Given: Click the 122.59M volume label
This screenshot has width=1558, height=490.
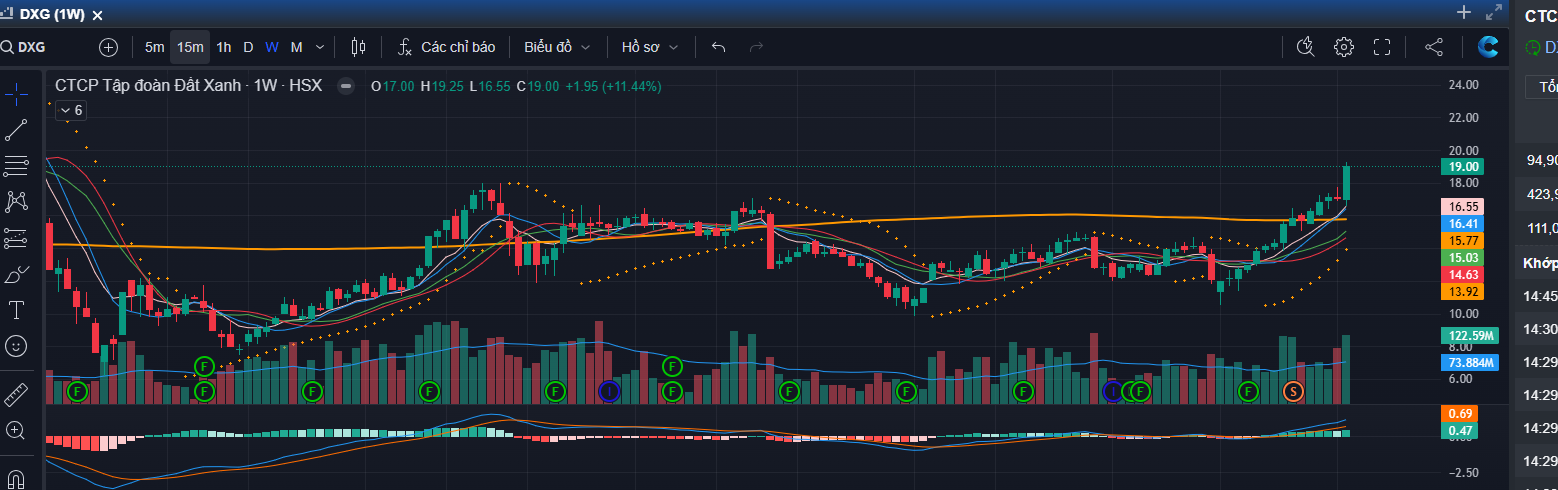Looking at the screenshot, I should 1472,336.
